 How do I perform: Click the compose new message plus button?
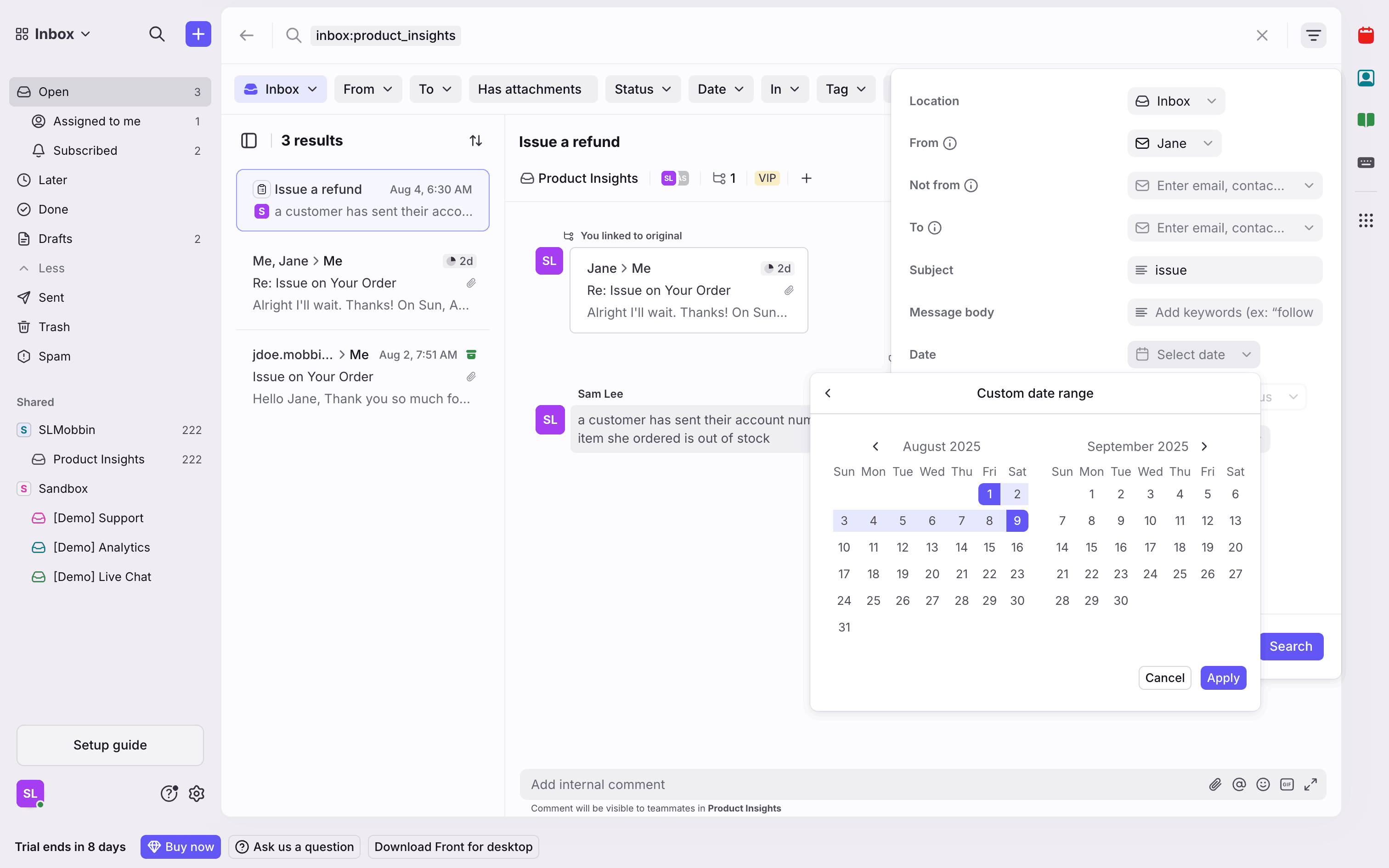coord(198,34)
